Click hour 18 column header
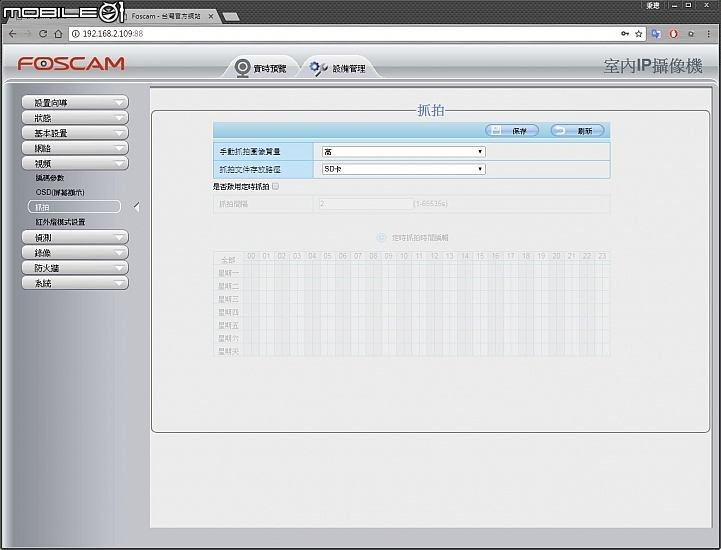The height and width of the screenshot is (550, 721). [x=526, y=256]
